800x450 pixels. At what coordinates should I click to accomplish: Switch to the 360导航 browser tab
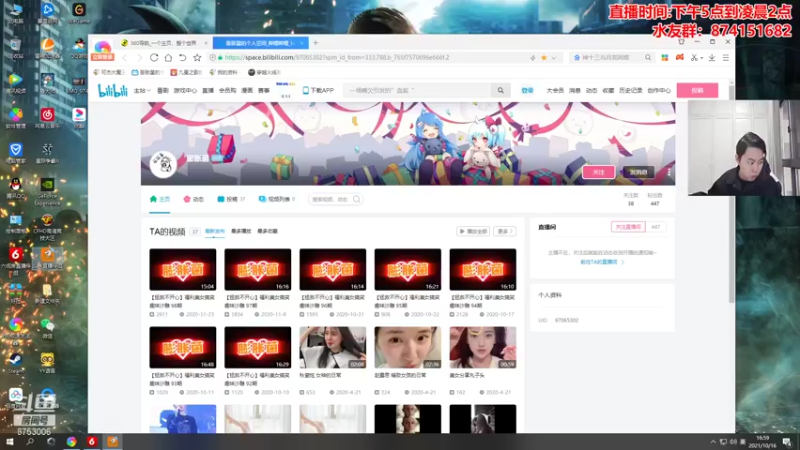(163, 43)
